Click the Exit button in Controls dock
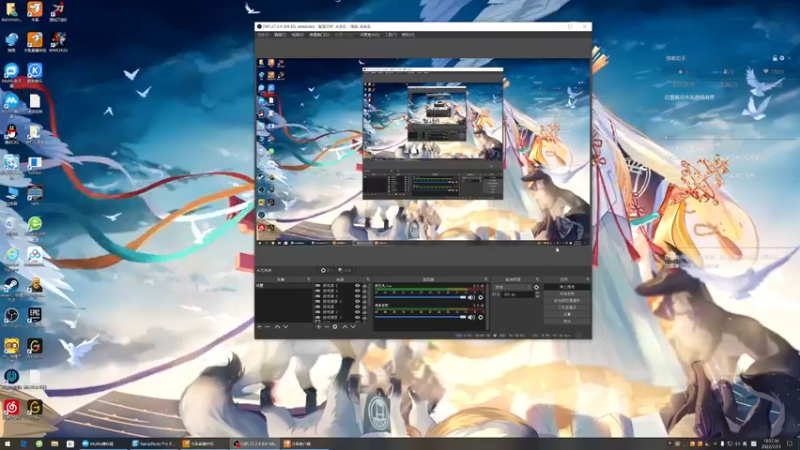 567,321
